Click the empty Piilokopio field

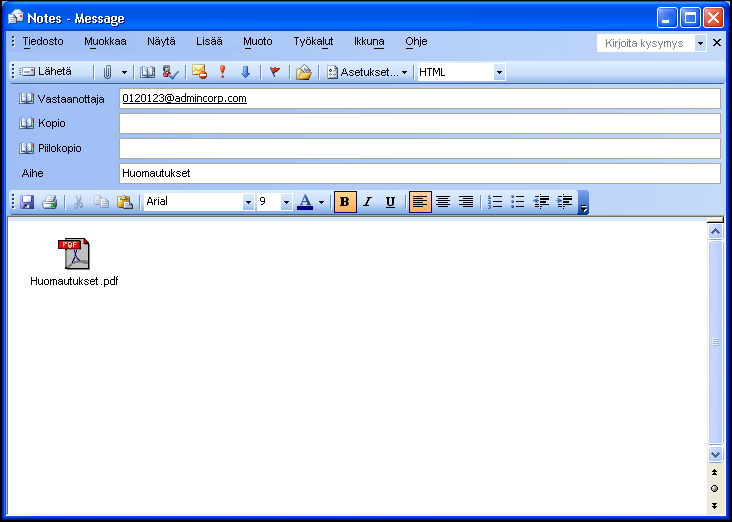(420, 148)
